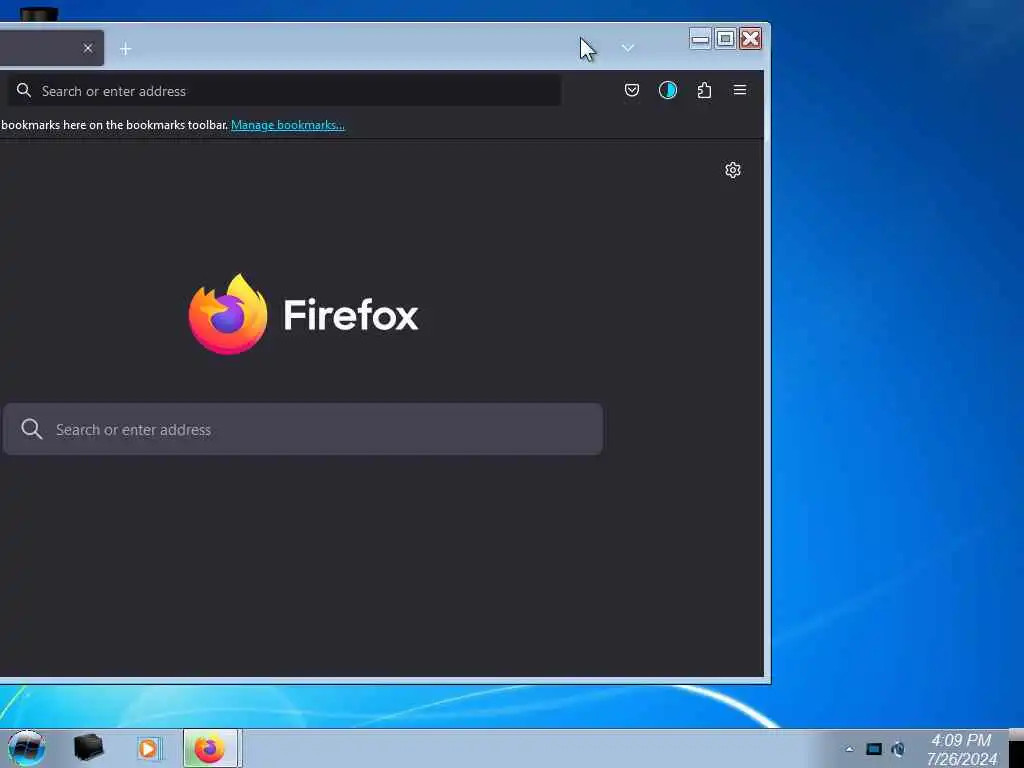This screenshot has height=768, width=1024.
Task: Close the current Firefox tab
Action: click(x=88, y=48)
